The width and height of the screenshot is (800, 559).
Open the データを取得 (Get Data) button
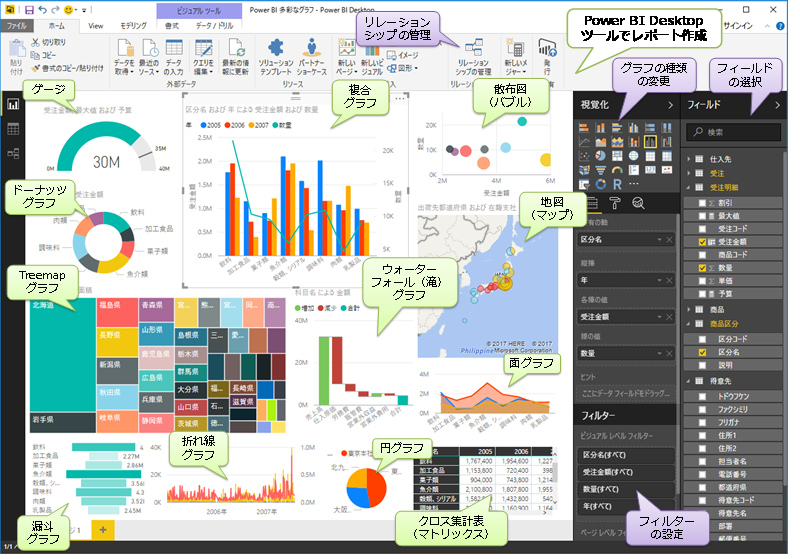[x=124, y=57]
